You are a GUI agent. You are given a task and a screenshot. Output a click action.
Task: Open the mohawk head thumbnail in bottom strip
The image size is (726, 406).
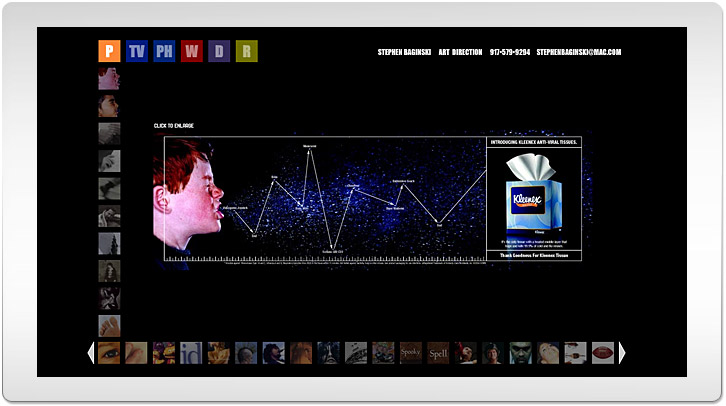coord(246,353)
